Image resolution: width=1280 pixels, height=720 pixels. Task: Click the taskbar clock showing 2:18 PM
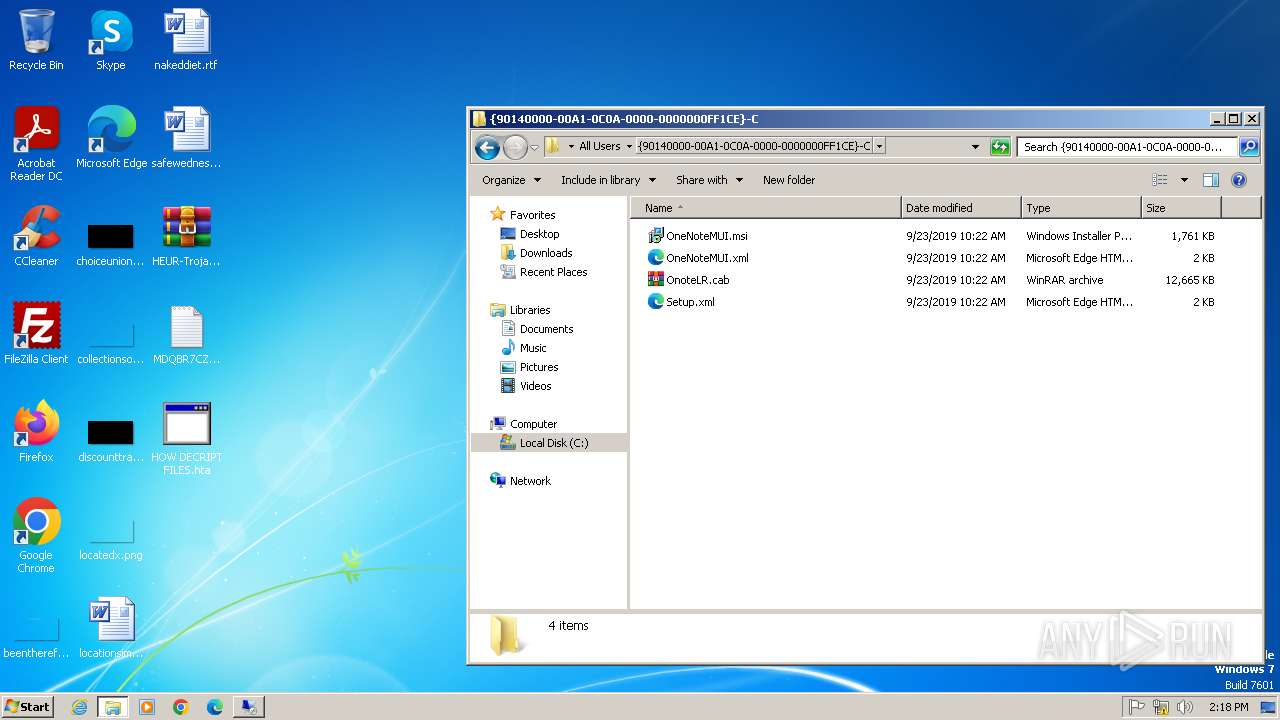coord(1228,707)
